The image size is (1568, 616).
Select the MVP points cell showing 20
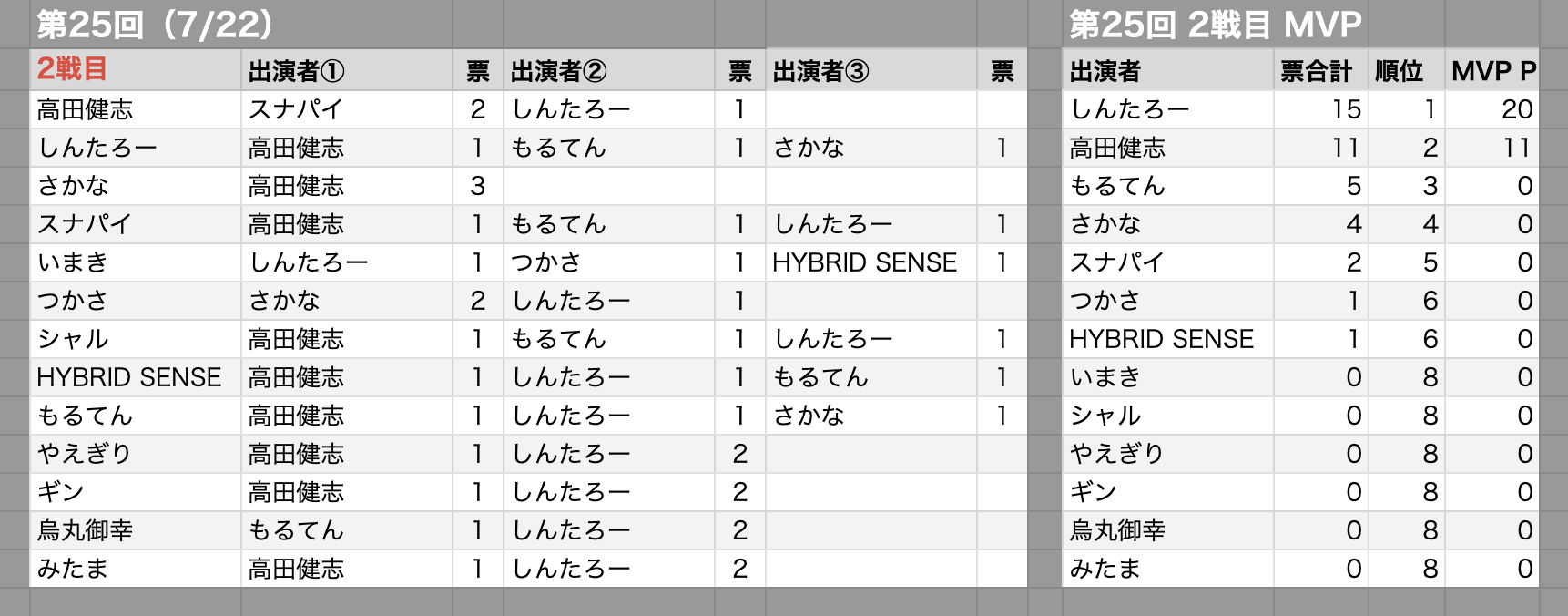coord(1492,109)
